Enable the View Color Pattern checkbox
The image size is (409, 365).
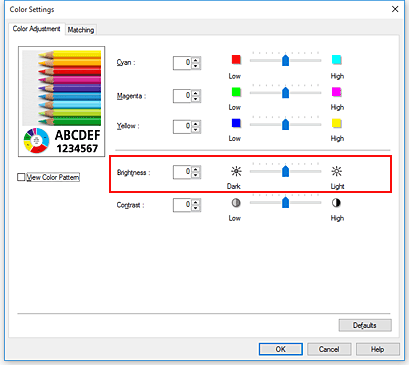point(21,177)
